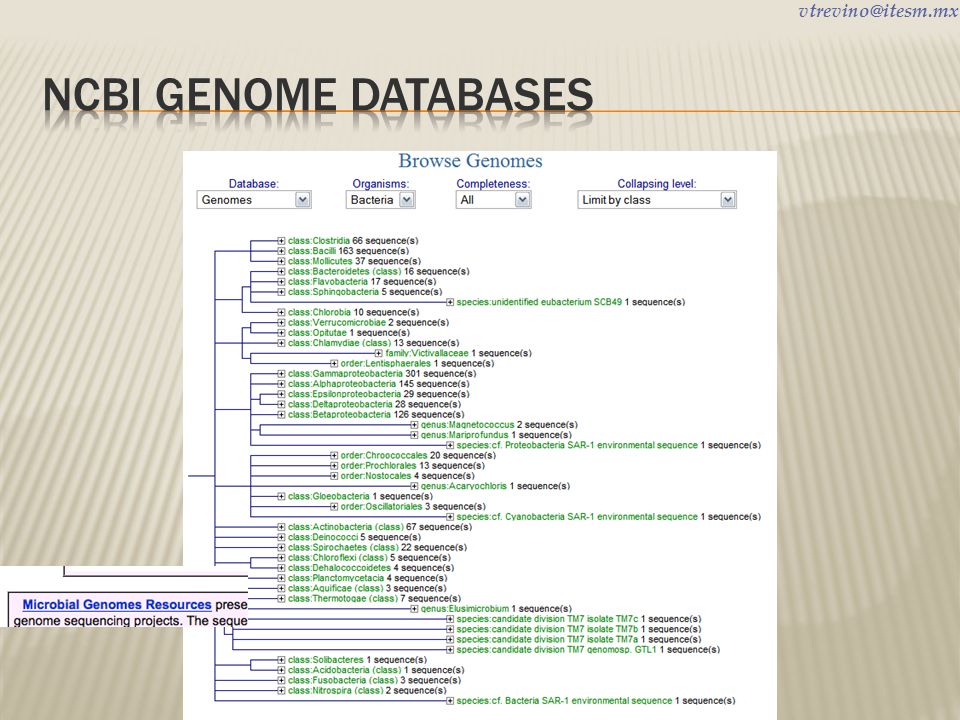Open the genus:Elusimicrobium link
Viewport: 960px width, 720px height.
point(465,609)
